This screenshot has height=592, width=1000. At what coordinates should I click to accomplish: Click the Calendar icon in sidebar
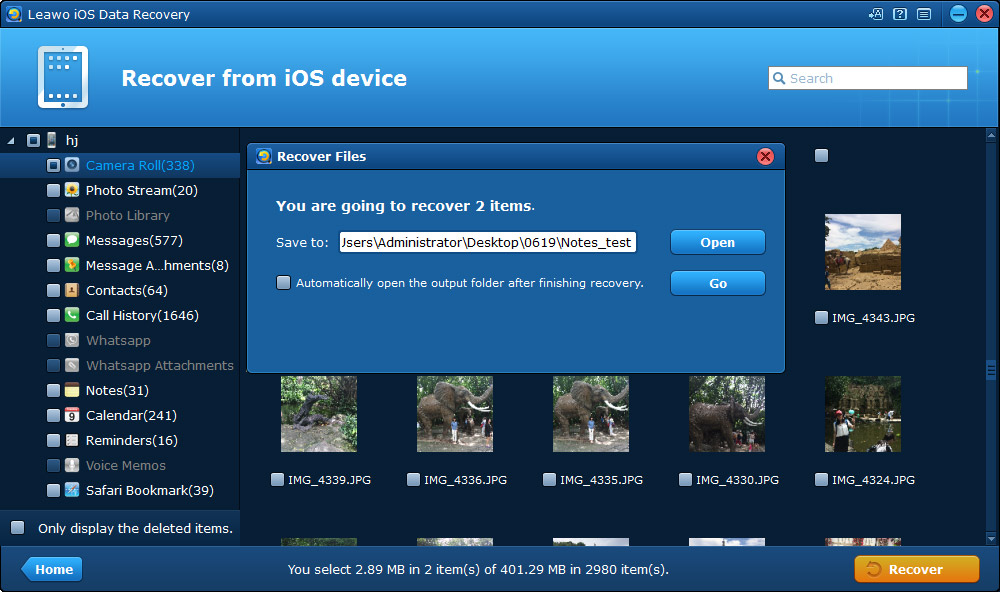72,415
